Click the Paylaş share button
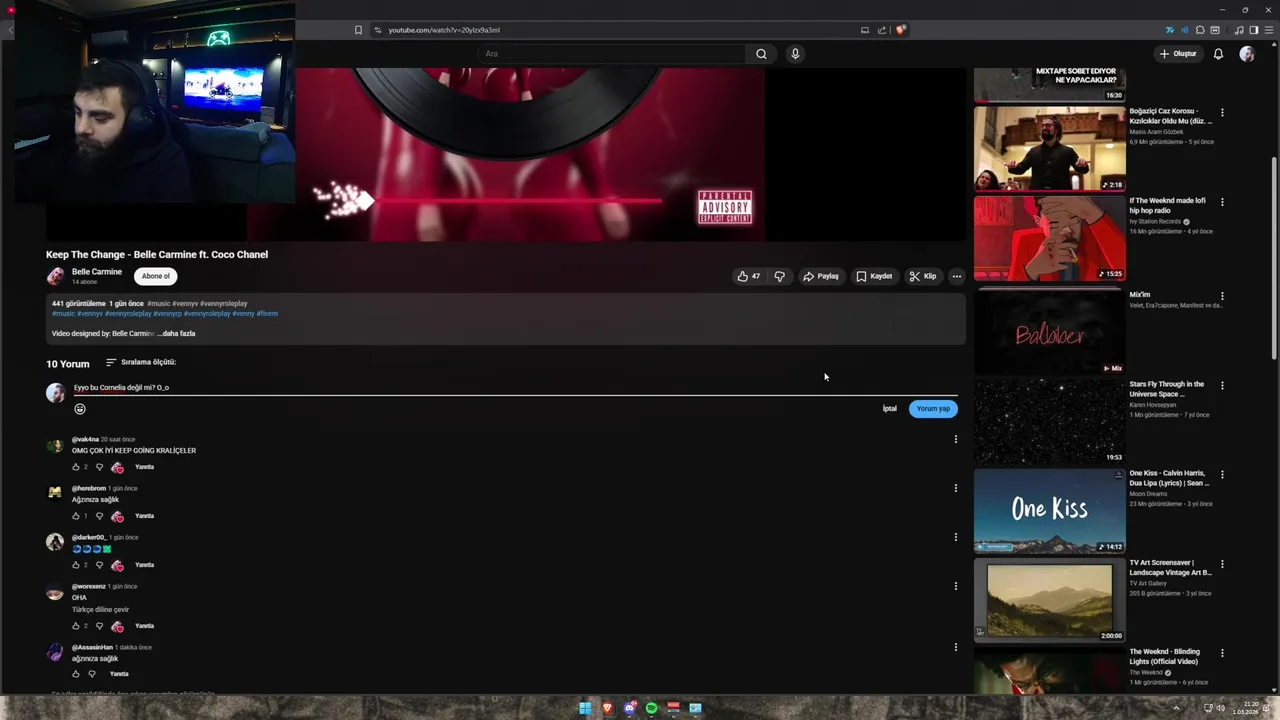This screenshot has width=1280, height=720. pyautogui.click(x=821, y=276)
